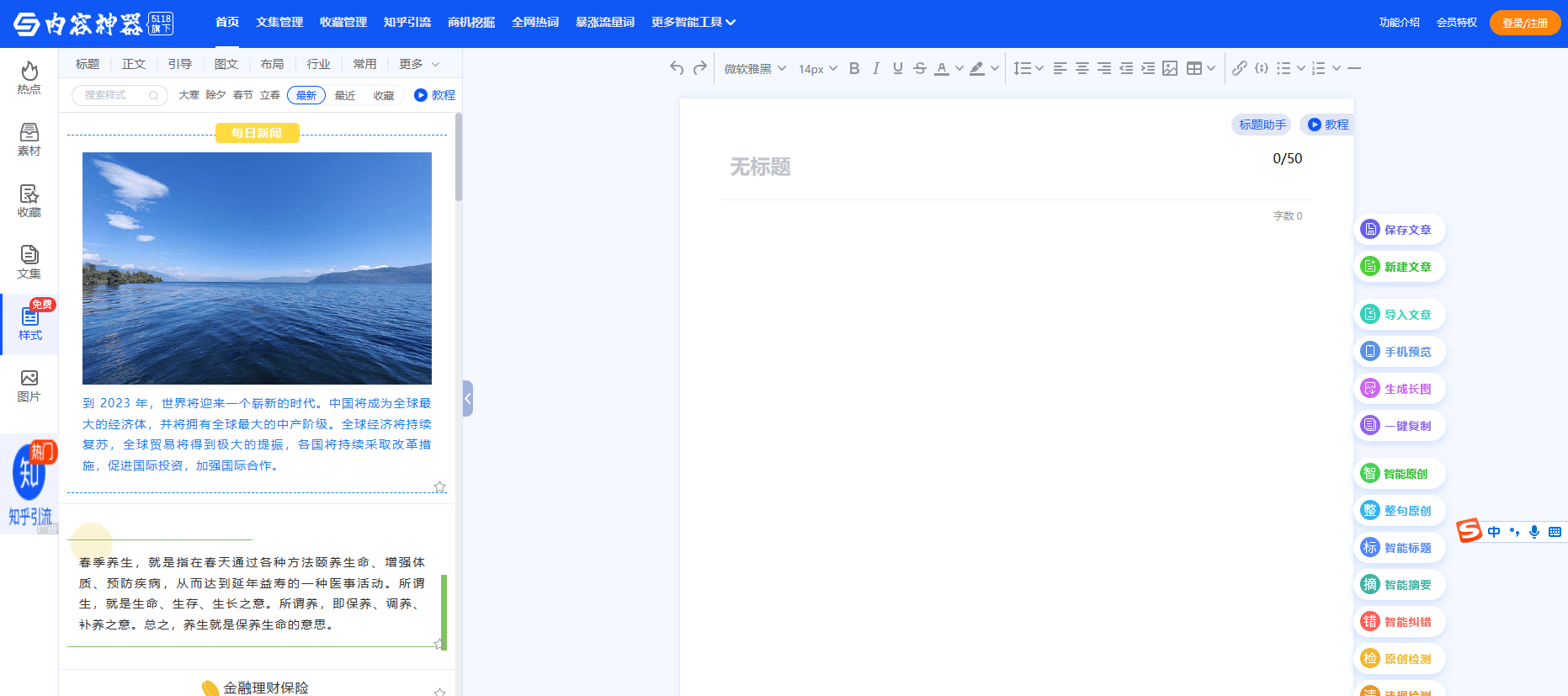Image resolution: width=1568 pixels, height=696 pixels.
Task: Toggle strikethrough formatting
Action: pos(920,68)
